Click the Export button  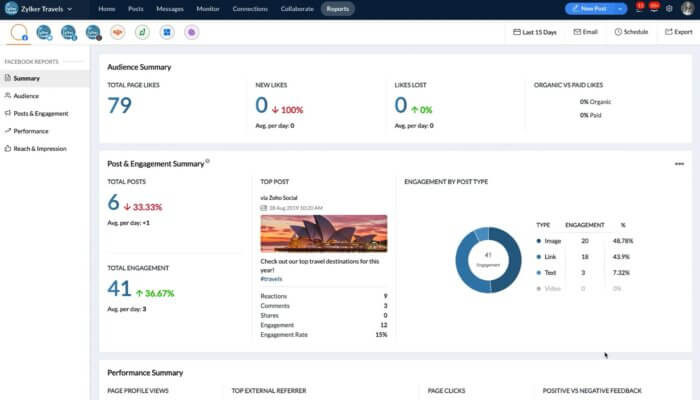tap(677, 32)
